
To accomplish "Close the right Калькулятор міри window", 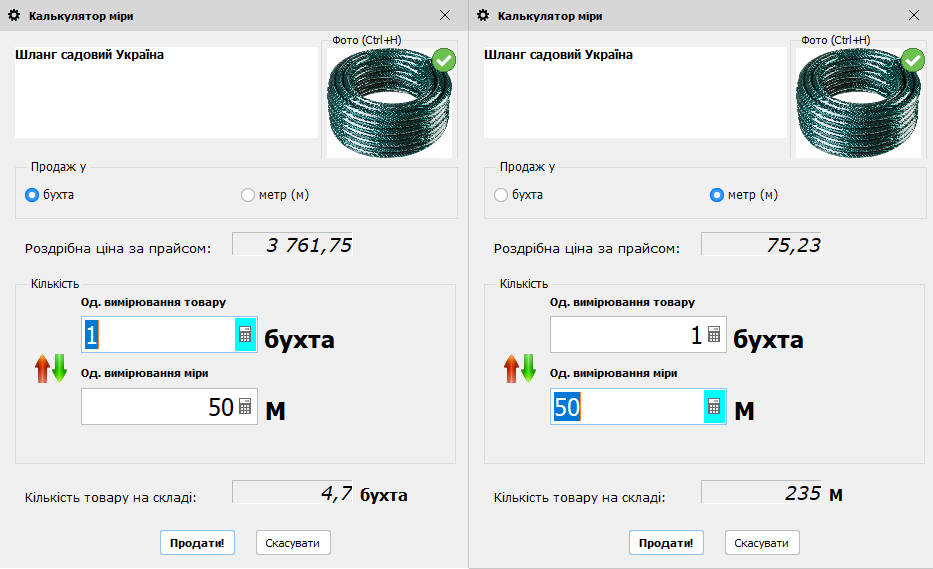I will (913, 16).
